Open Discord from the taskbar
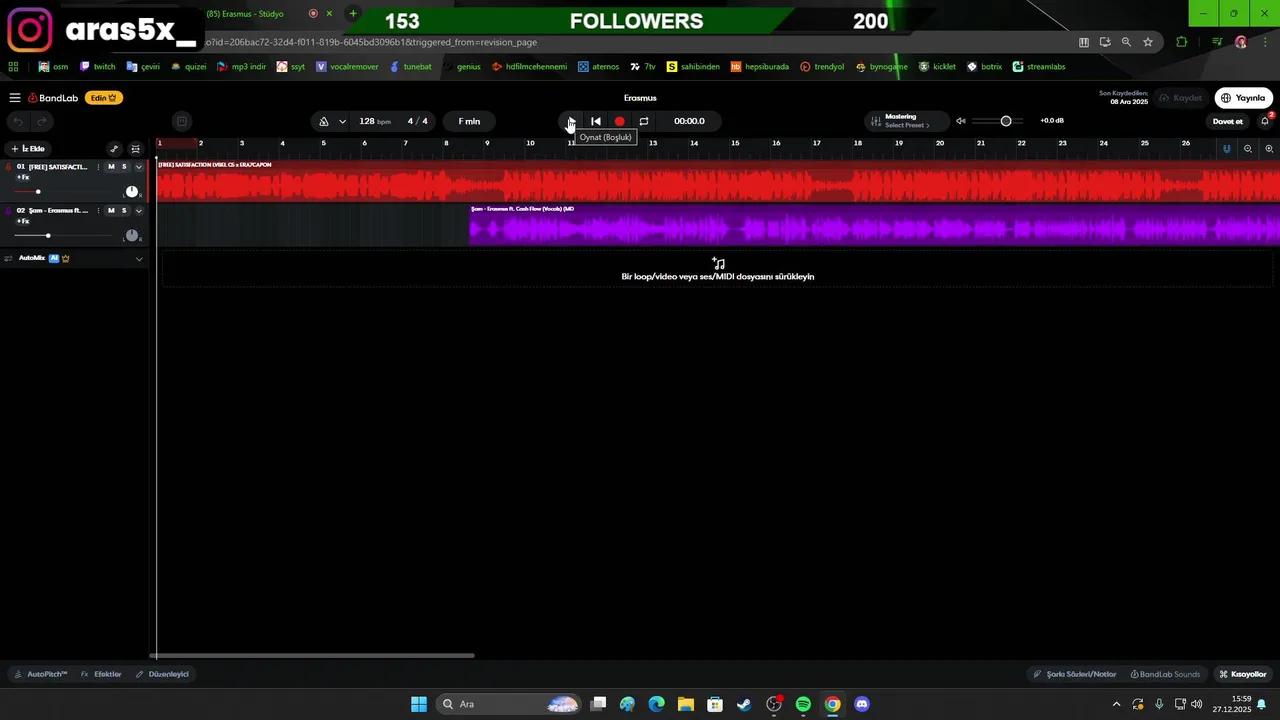The height and width of the screenshot is (720, 1280). tap(862, 704)
